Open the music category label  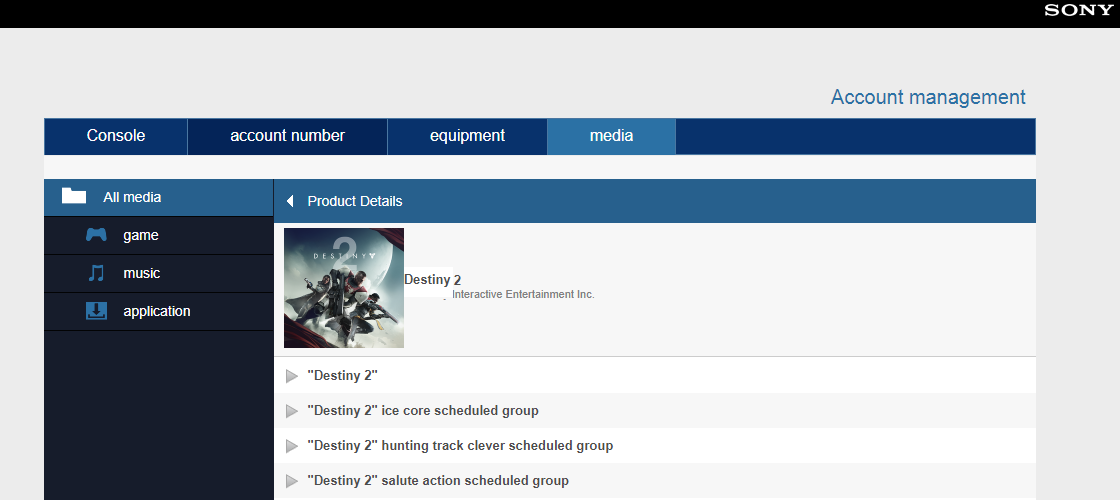click(141, 273)
